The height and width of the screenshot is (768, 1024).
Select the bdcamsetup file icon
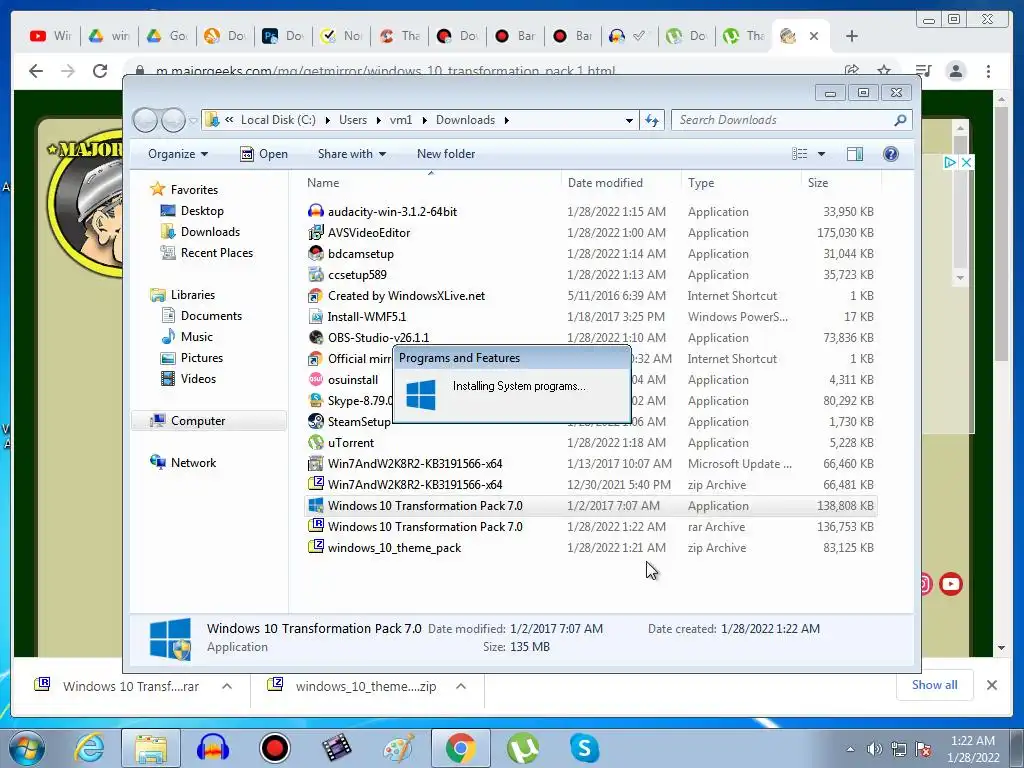[x=315, y=253]
